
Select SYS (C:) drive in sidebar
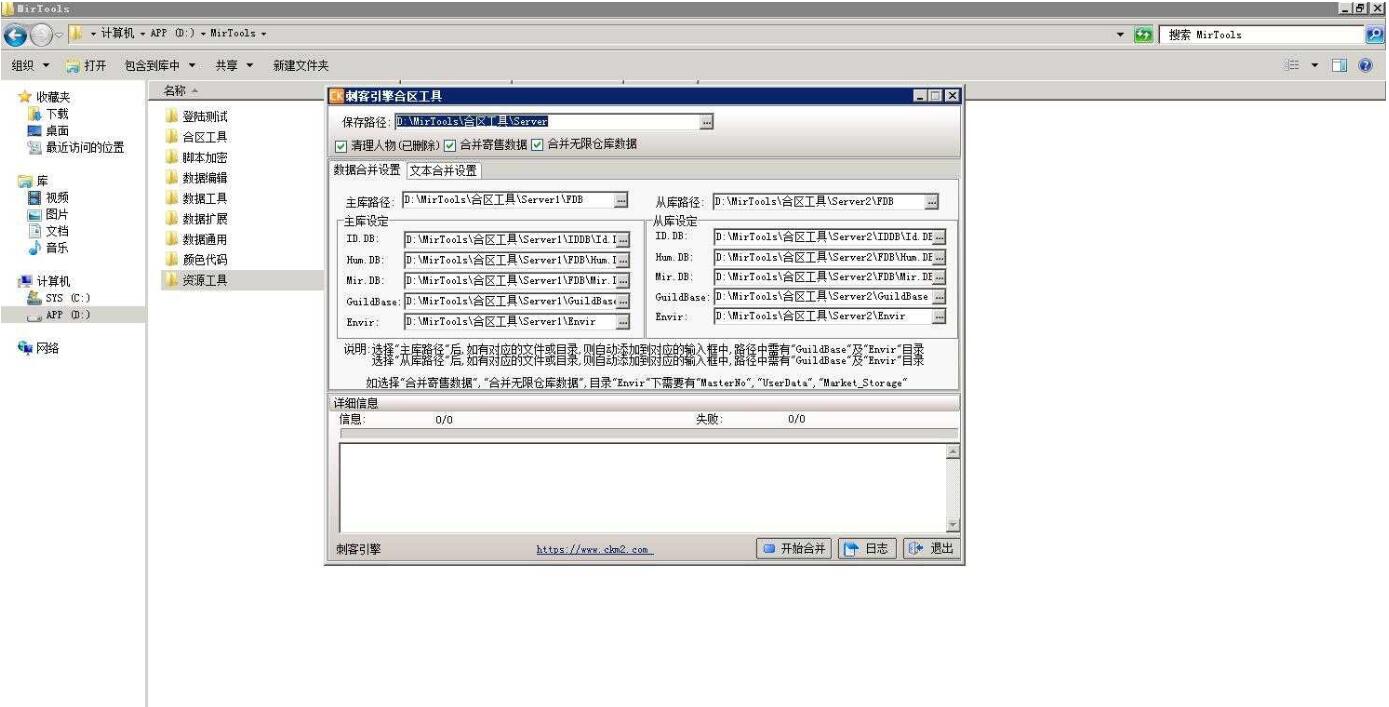point(34,298)
